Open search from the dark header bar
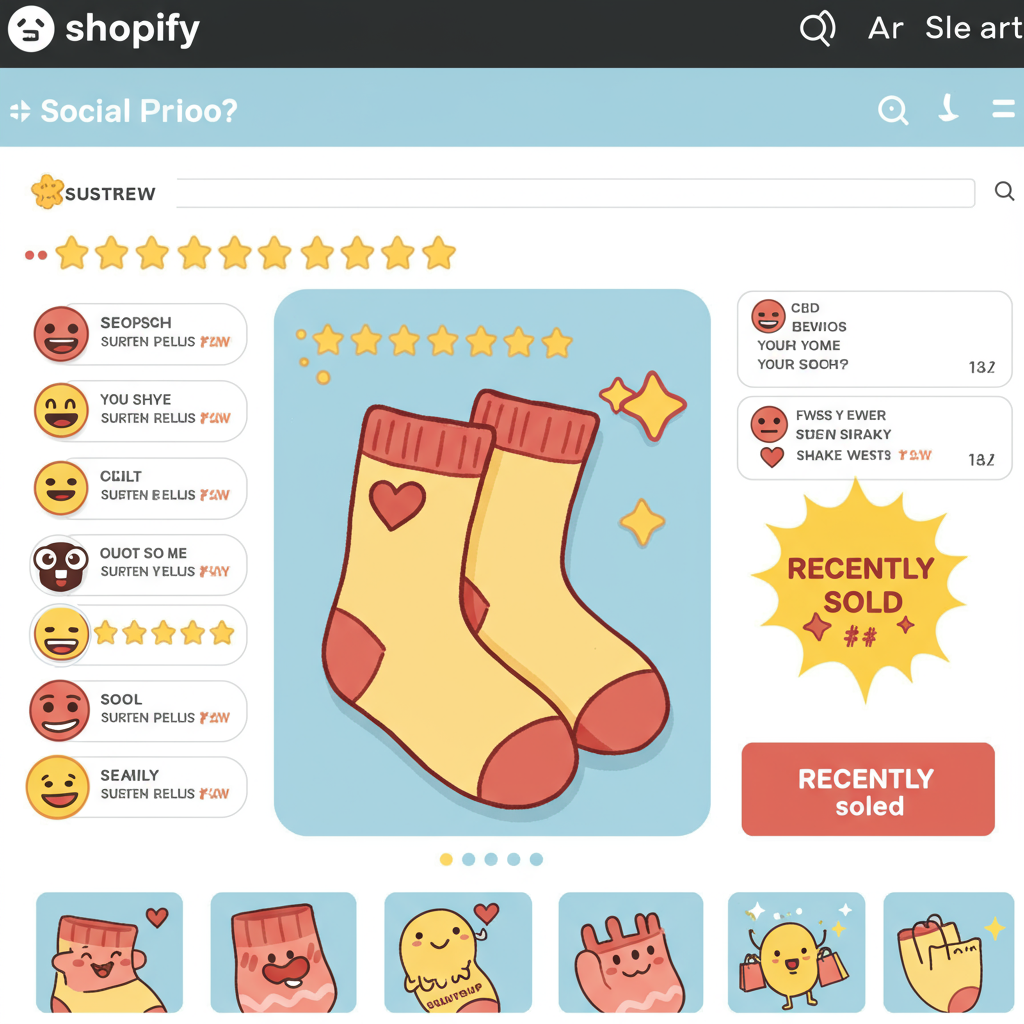 click(818, 28)
